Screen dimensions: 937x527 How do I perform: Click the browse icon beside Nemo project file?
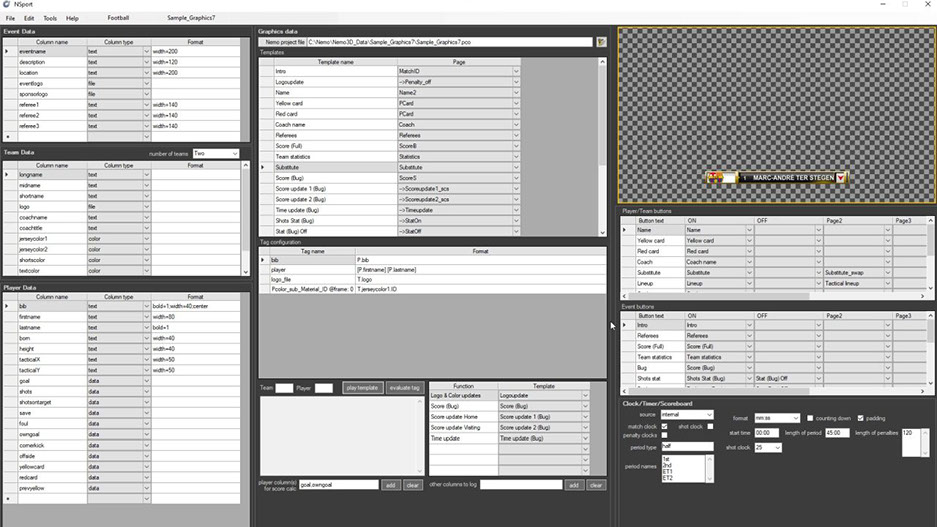601,43
